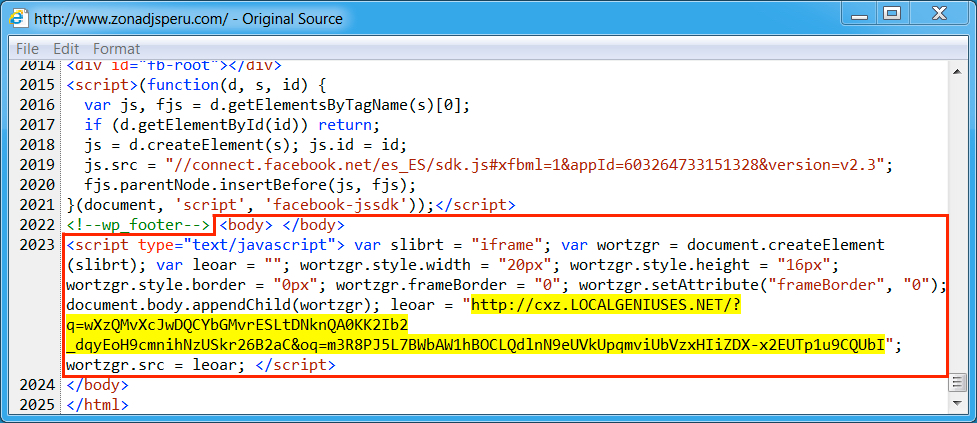This screenshot has height=423, width=977.
Task: Click the Internet Explorer icon in title bar
Action: click(19, 19)
